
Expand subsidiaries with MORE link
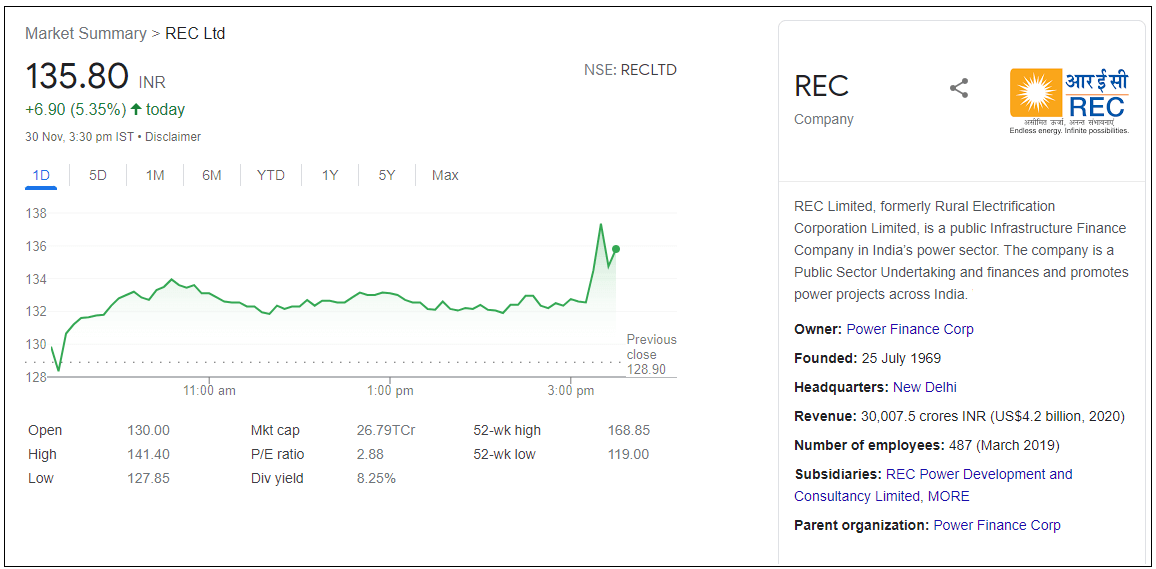click(x=949, y=496)
